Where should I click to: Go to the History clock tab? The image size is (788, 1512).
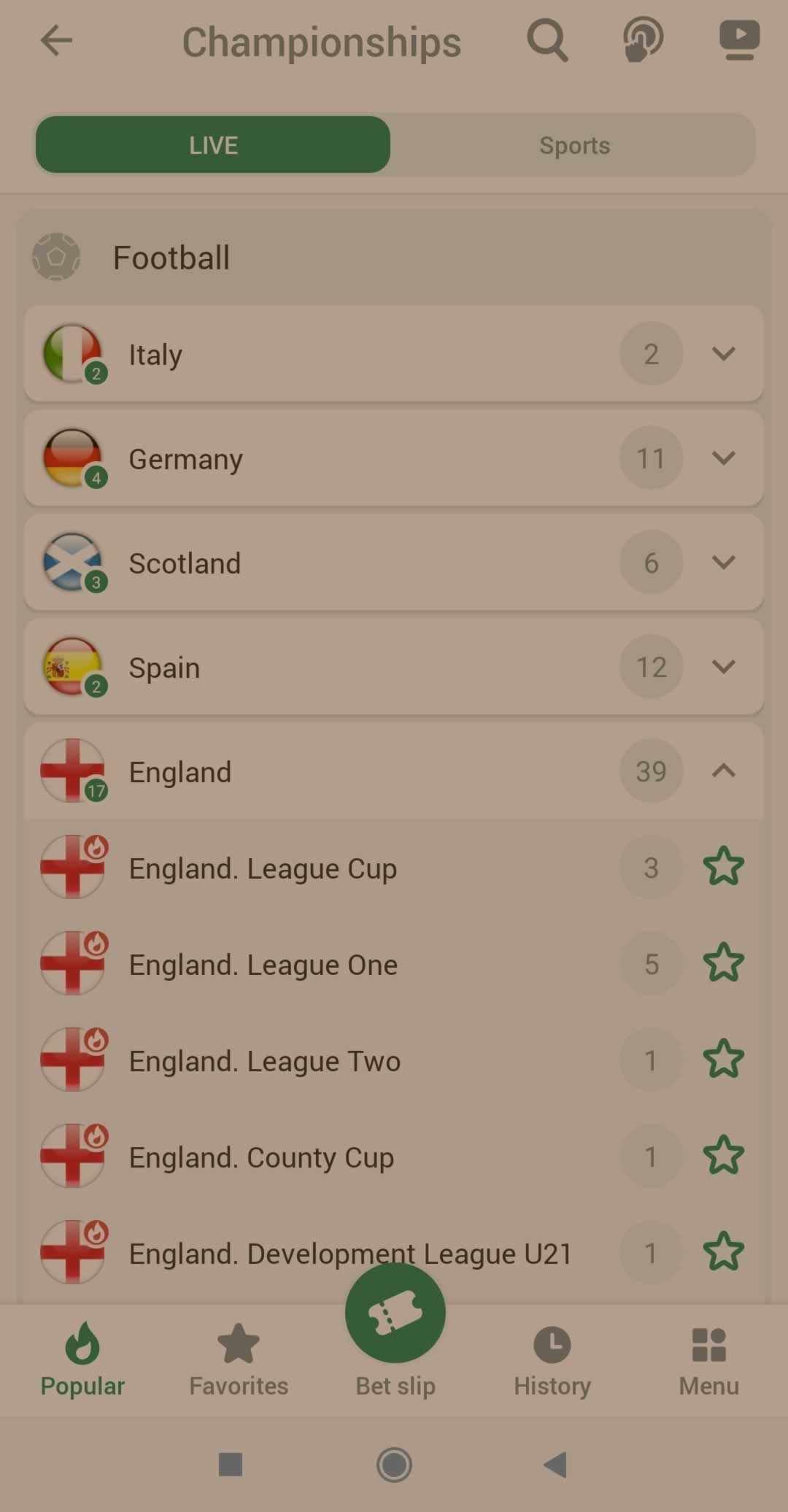[x=552, y=1362]
